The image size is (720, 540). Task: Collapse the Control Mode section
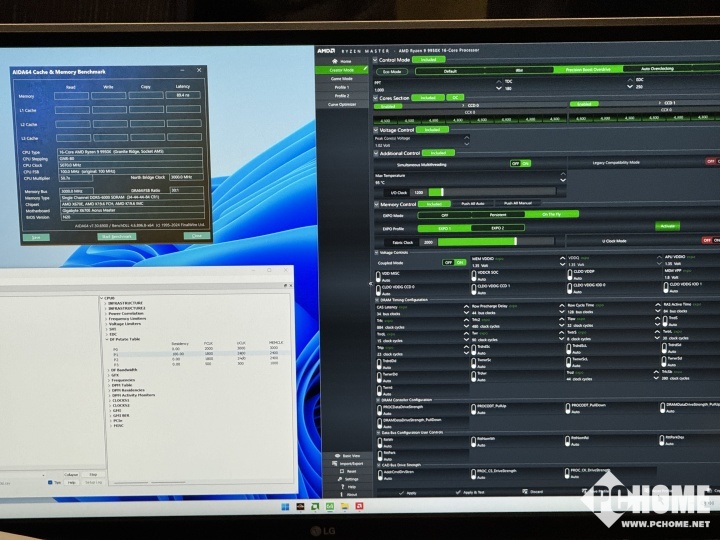click(375, 60)
